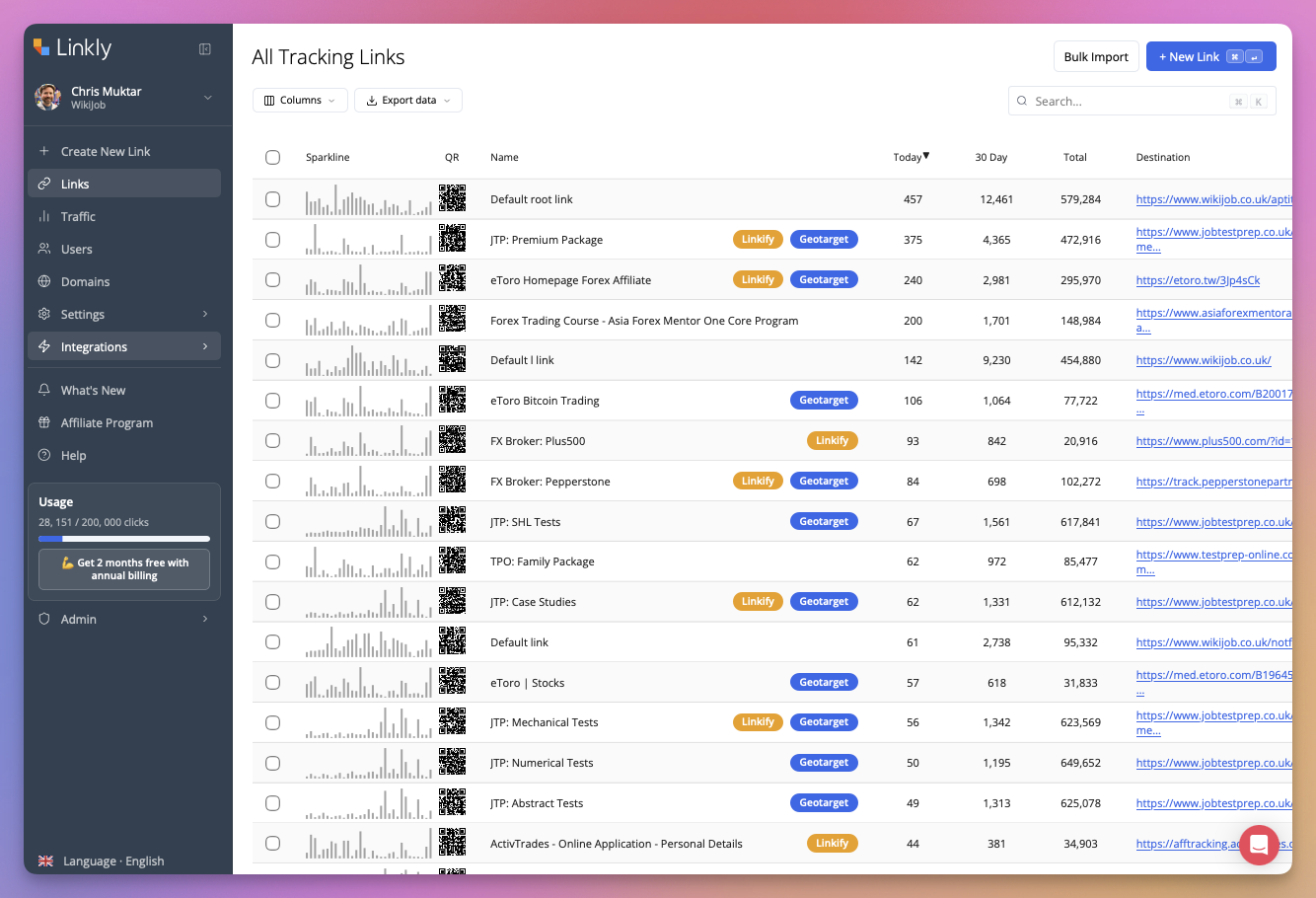Navigate to Domains

(x=124, y=281)
